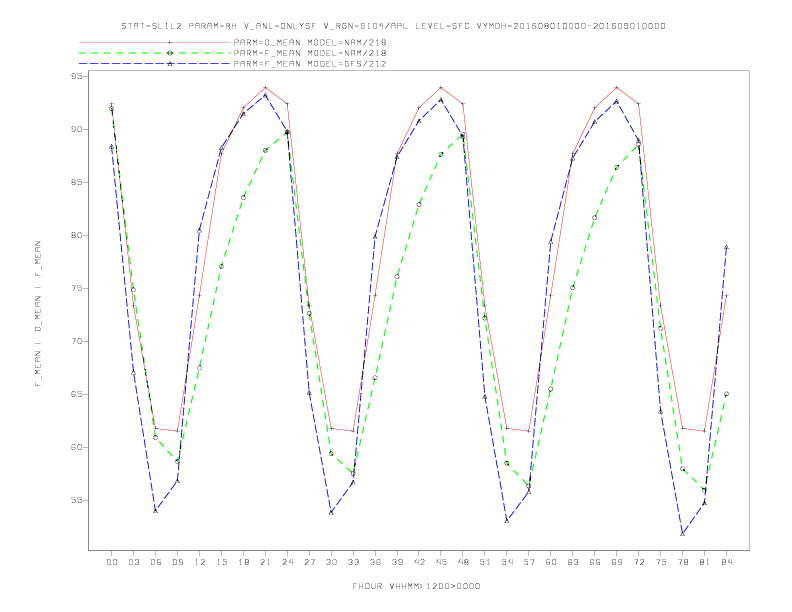The height and width of the screenshot is (612, 792).
Task: Click x-axis forecast hour label 15
Action: click(x=221, y=562)
